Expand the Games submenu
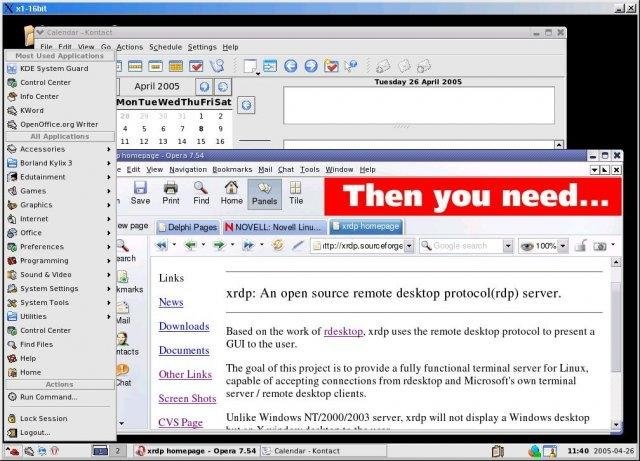The image size is (640, 461). tap(60, 191)
